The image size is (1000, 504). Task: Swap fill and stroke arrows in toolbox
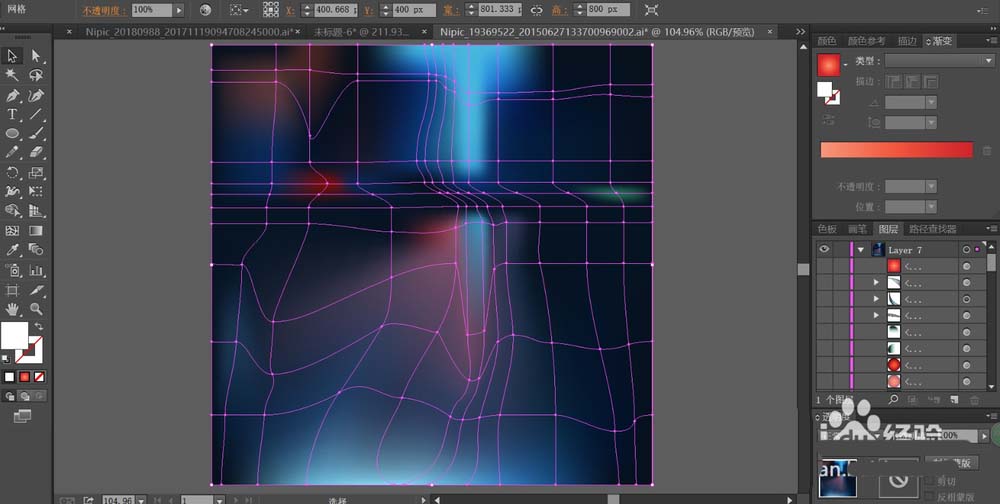(x=39, y=326)
